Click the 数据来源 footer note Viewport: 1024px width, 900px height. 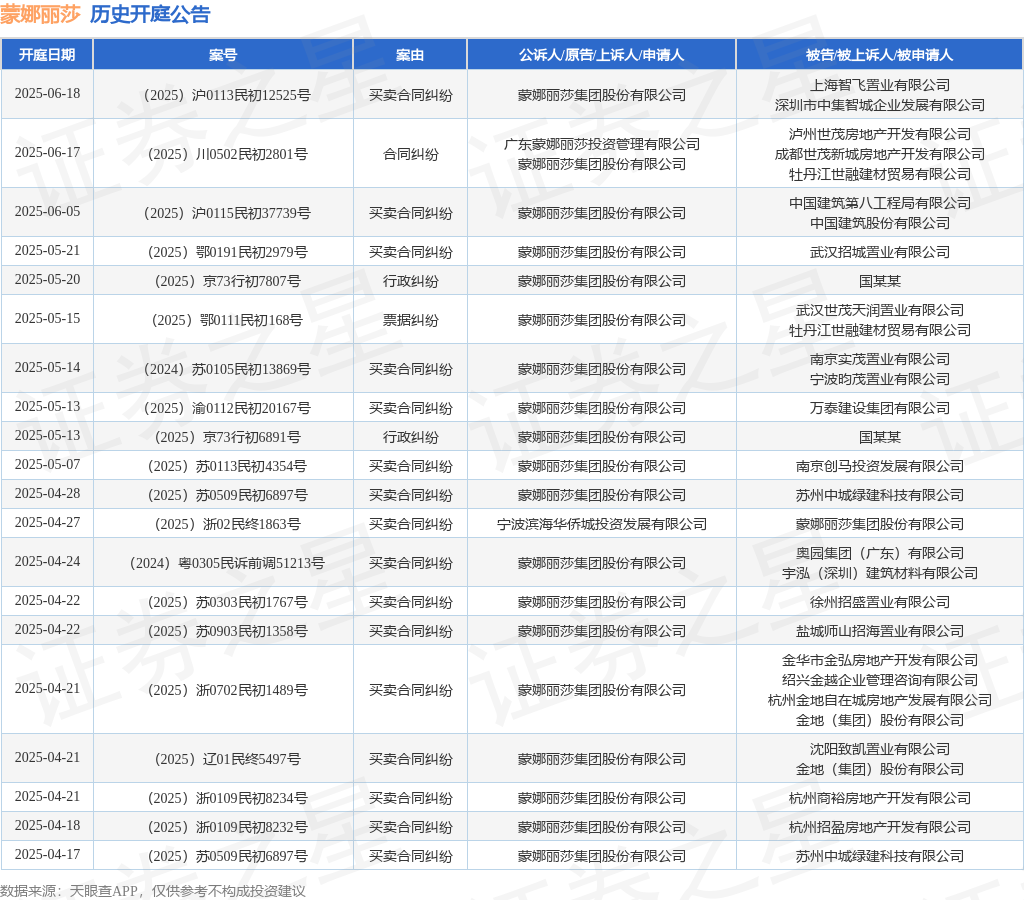pyautogui.click(x=153, y=891)
